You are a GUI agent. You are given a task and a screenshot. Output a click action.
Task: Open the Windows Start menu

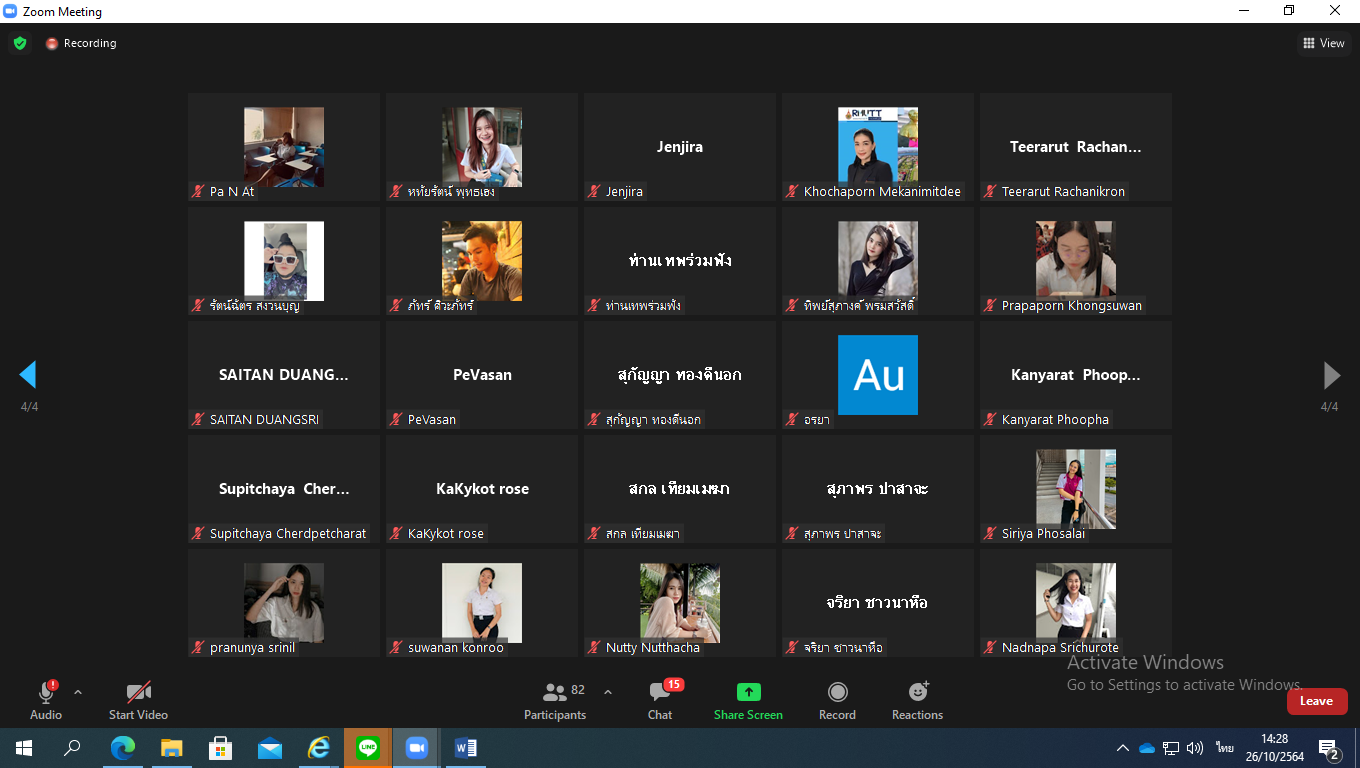pyautogui.click(x=24, y=748)
